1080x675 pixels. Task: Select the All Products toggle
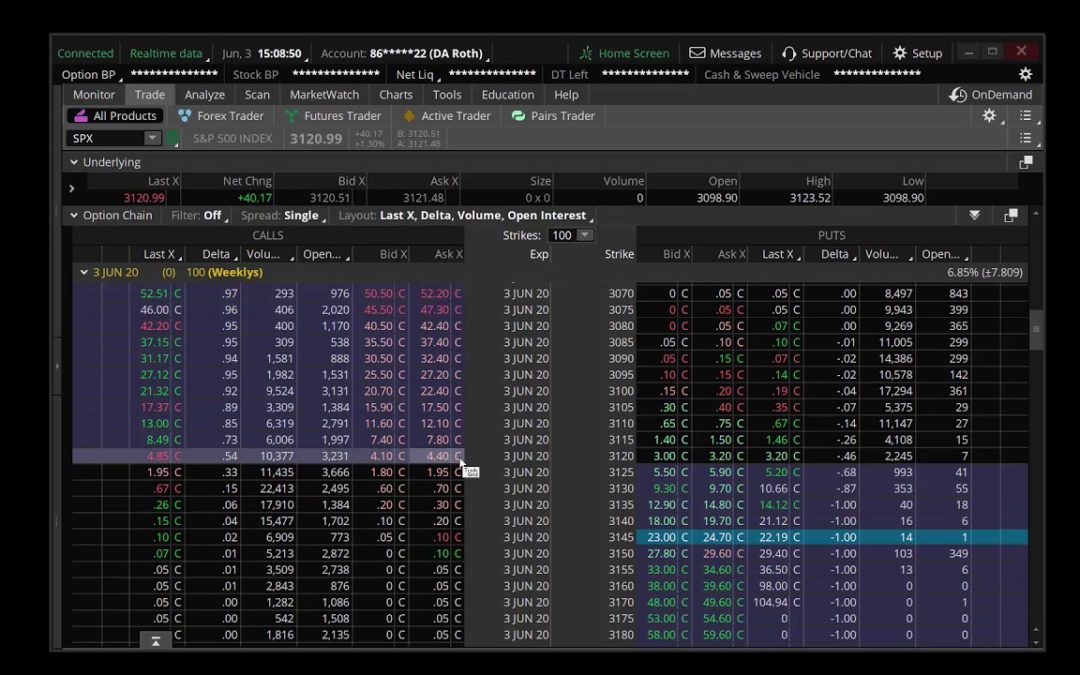[113, 115]
